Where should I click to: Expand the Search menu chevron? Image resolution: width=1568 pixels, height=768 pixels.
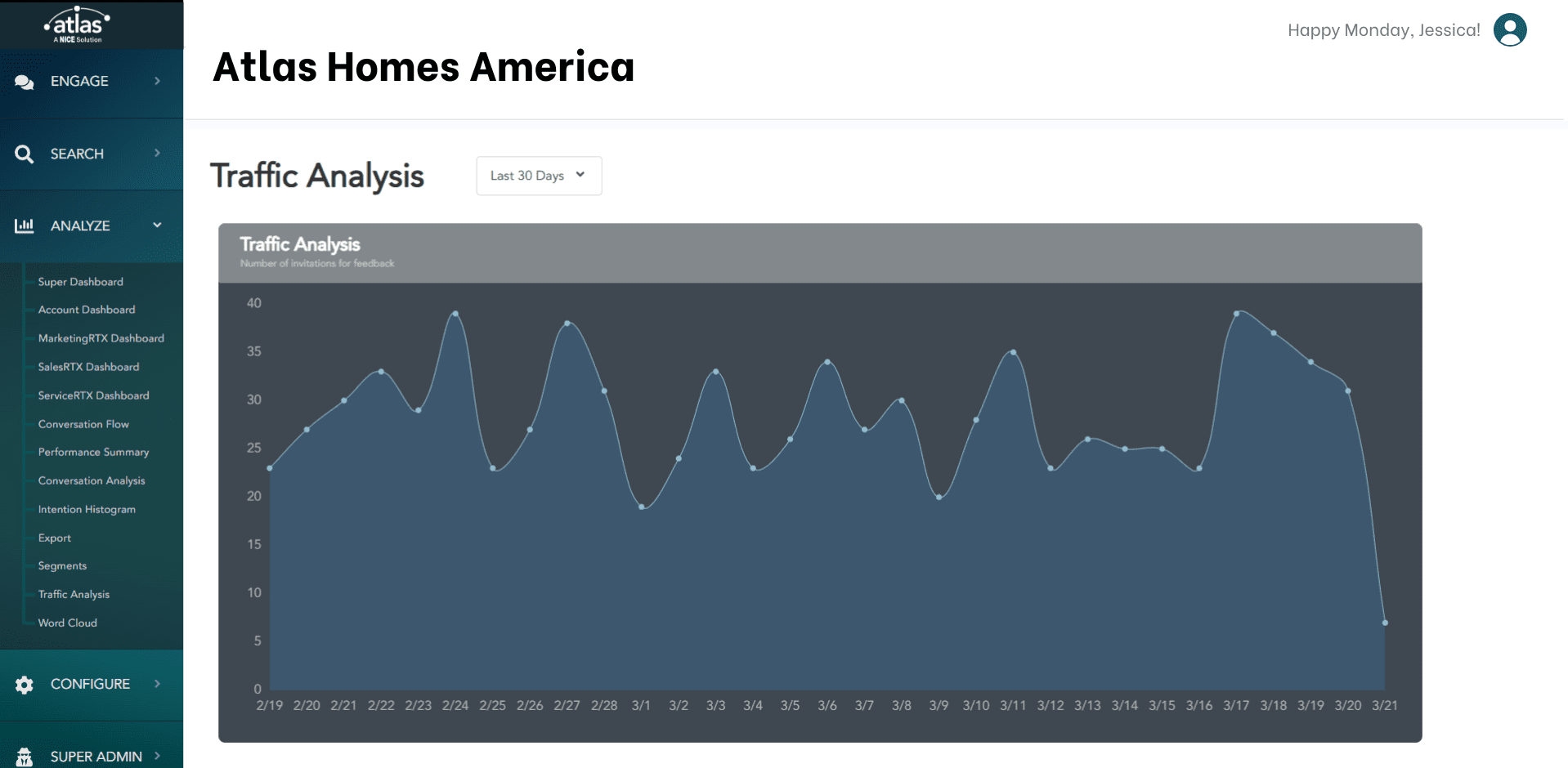[x=157, y=153]
